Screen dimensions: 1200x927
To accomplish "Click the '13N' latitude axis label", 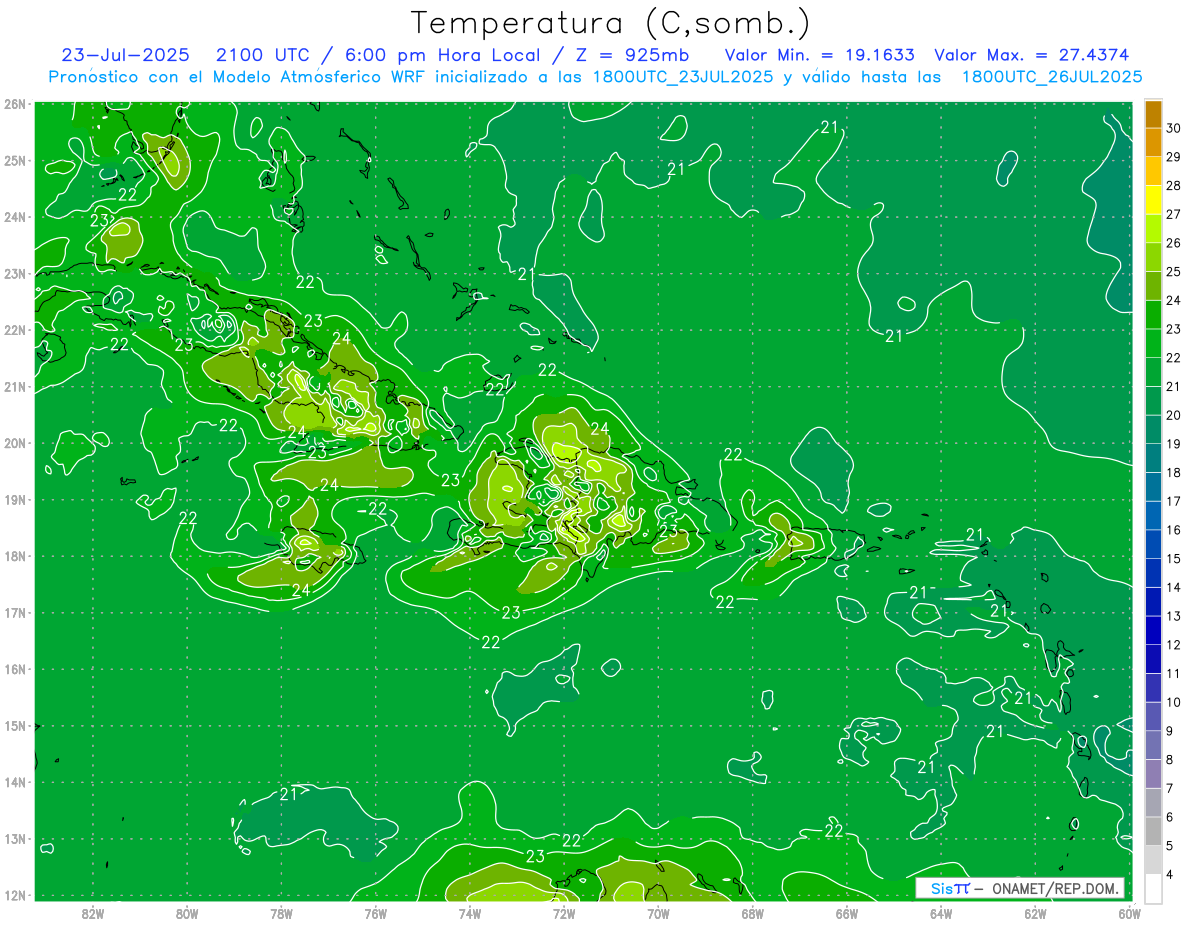I will coord(14,839).
